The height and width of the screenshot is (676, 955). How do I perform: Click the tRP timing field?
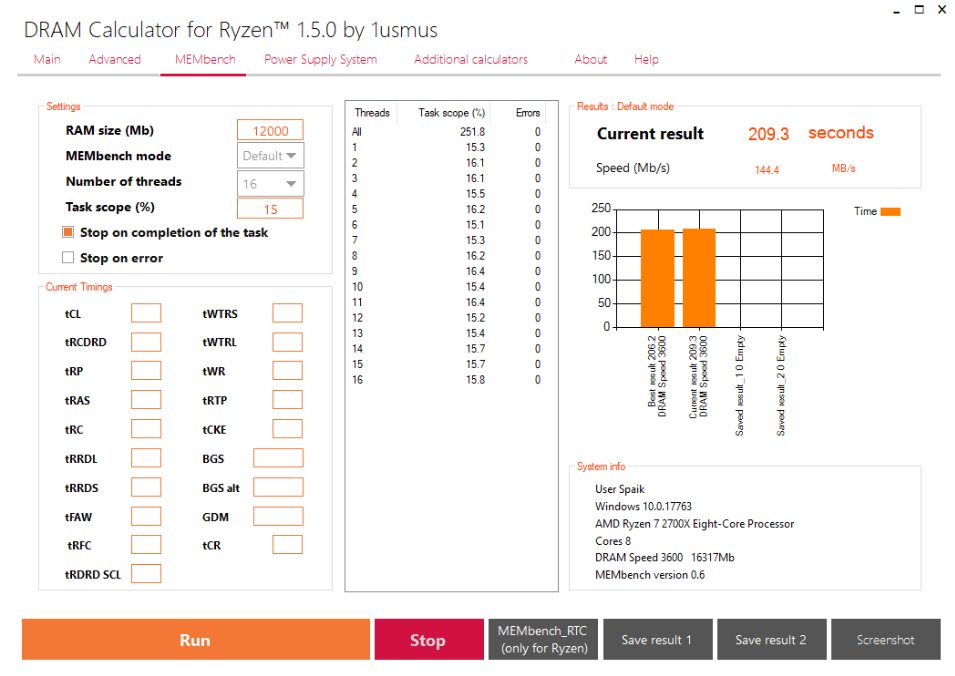click(146, 371)
